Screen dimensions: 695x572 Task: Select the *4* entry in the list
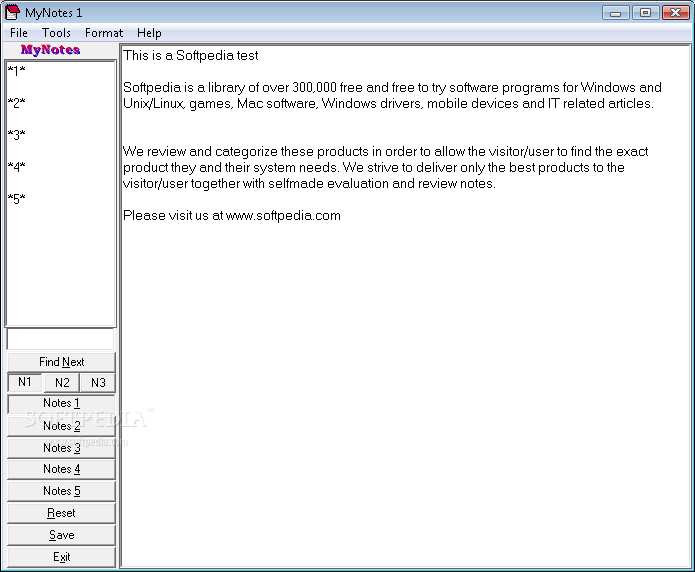pyautogui.click(x=16, y=167)
